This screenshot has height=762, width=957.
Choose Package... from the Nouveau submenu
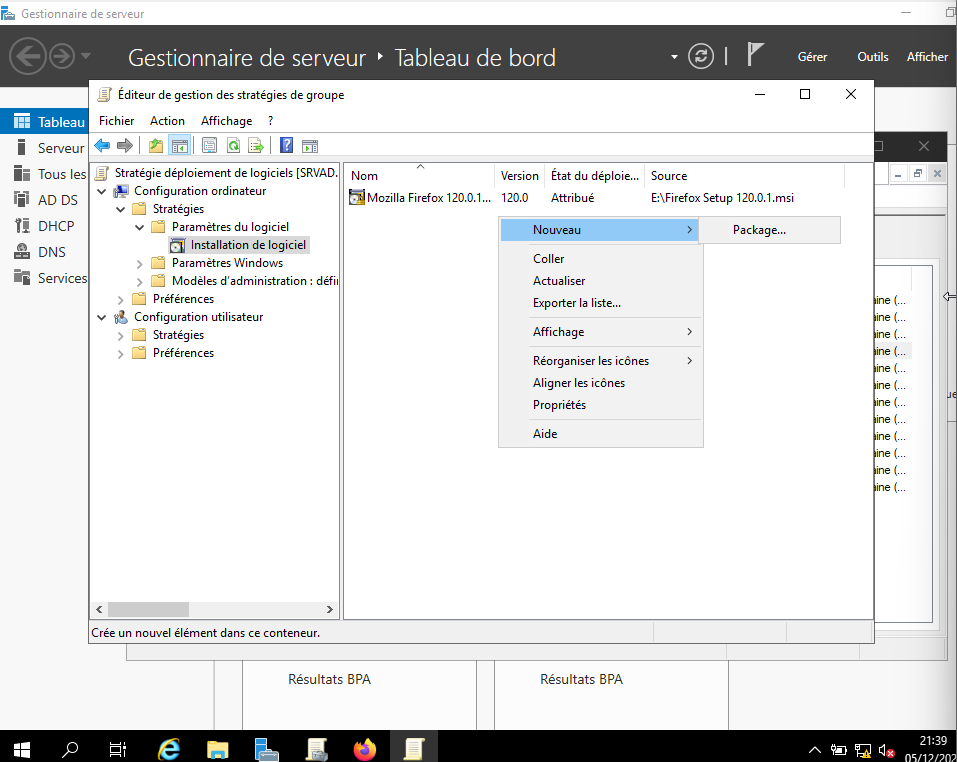759,230
